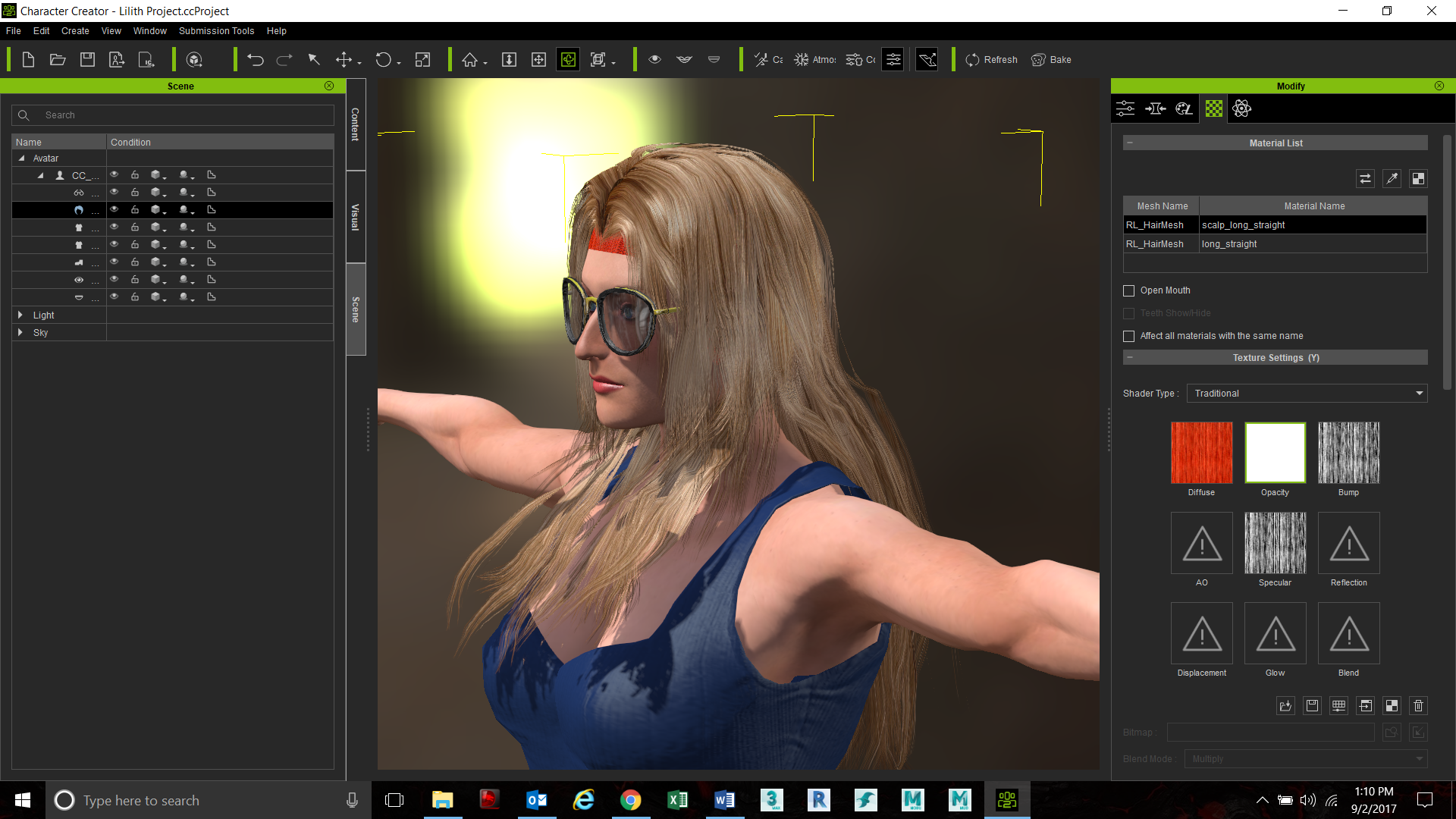Click the red Diffuse texture thumbnail
Screen dimensions: 1456x819
1201,453
